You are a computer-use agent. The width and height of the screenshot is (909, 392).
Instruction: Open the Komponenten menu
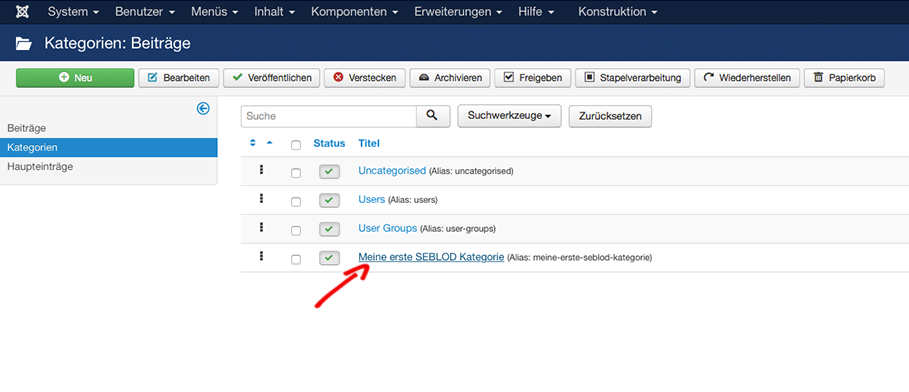pos(354,12)
